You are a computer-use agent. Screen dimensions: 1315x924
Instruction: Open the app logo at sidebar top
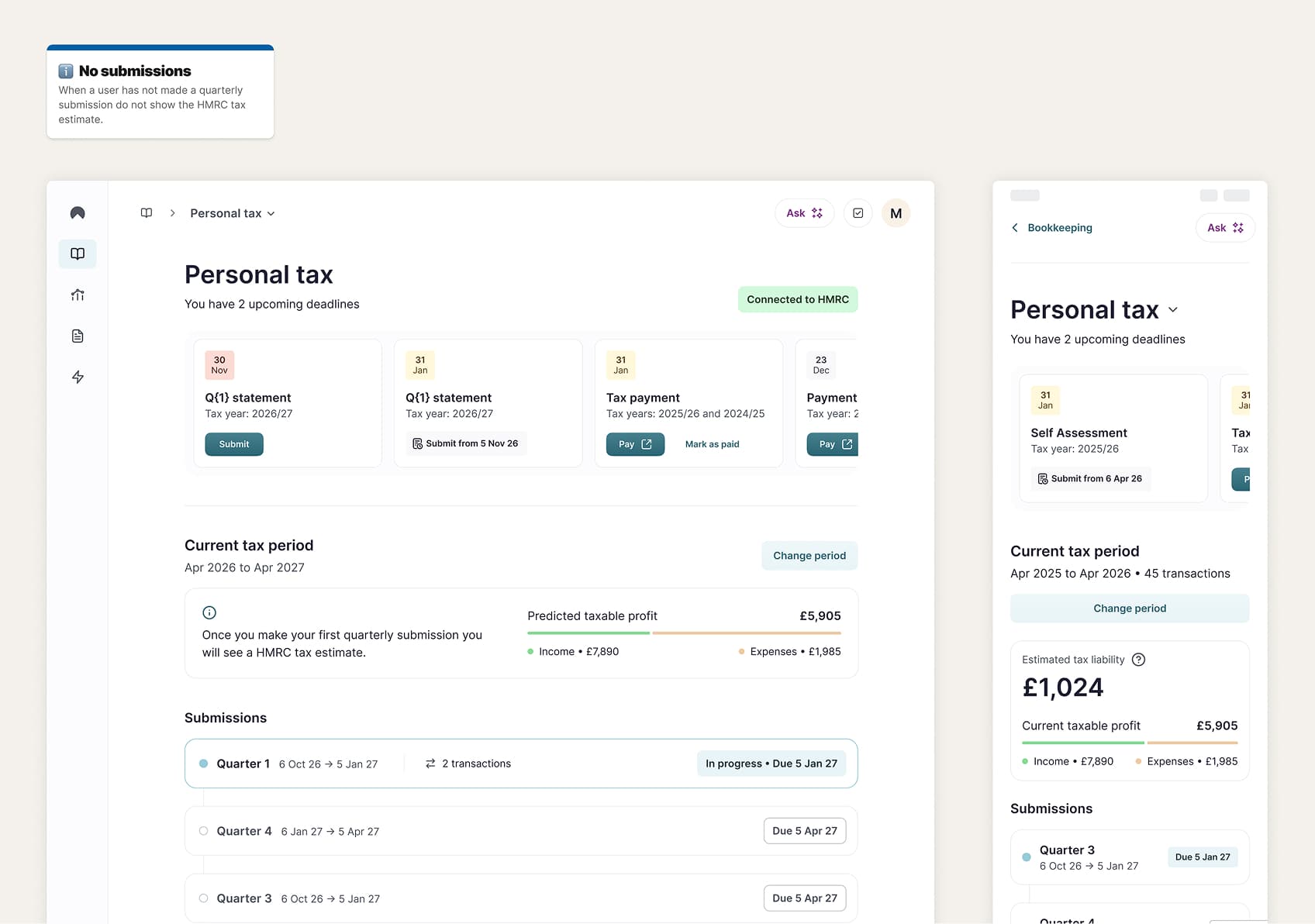(x=77, y=212)
